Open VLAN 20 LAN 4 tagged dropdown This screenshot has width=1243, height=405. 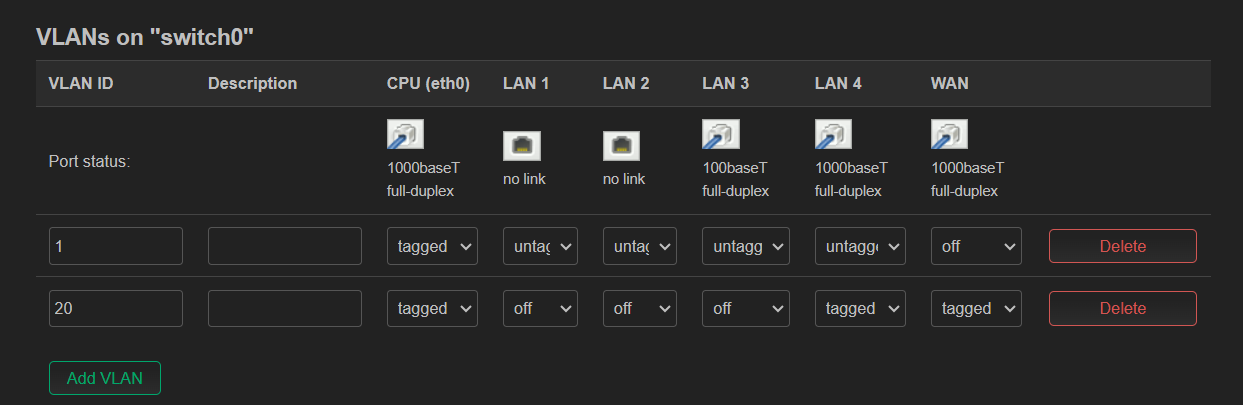(x=860, y=309)
